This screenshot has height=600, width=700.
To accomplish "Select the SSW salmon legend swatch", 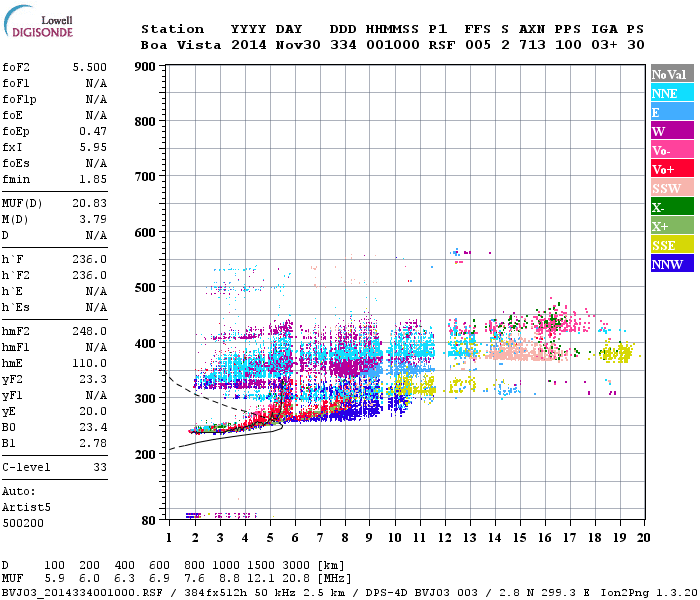I will (x=672, y=188).
